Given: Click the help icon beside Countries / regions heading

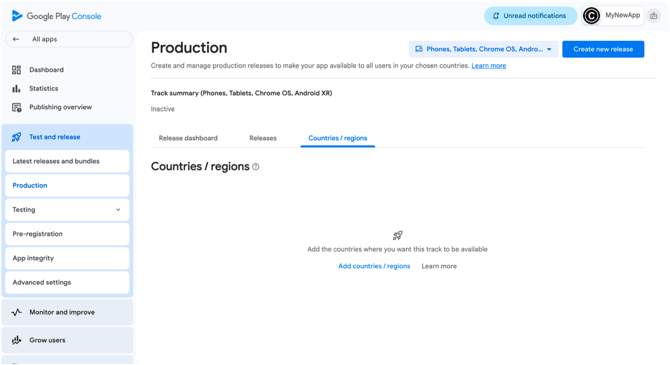Looking at the screenshot, I should click(x=256, y=167).
